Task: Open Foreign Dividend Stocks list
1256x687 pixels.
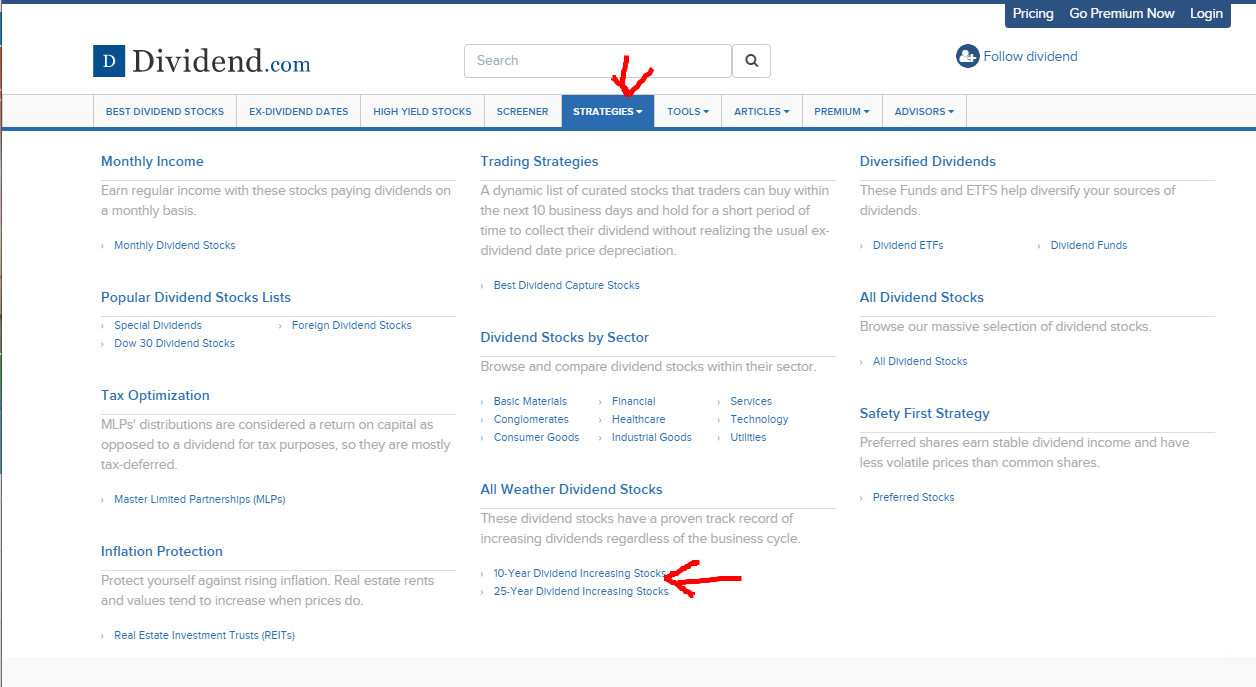Action: (352, 325)
